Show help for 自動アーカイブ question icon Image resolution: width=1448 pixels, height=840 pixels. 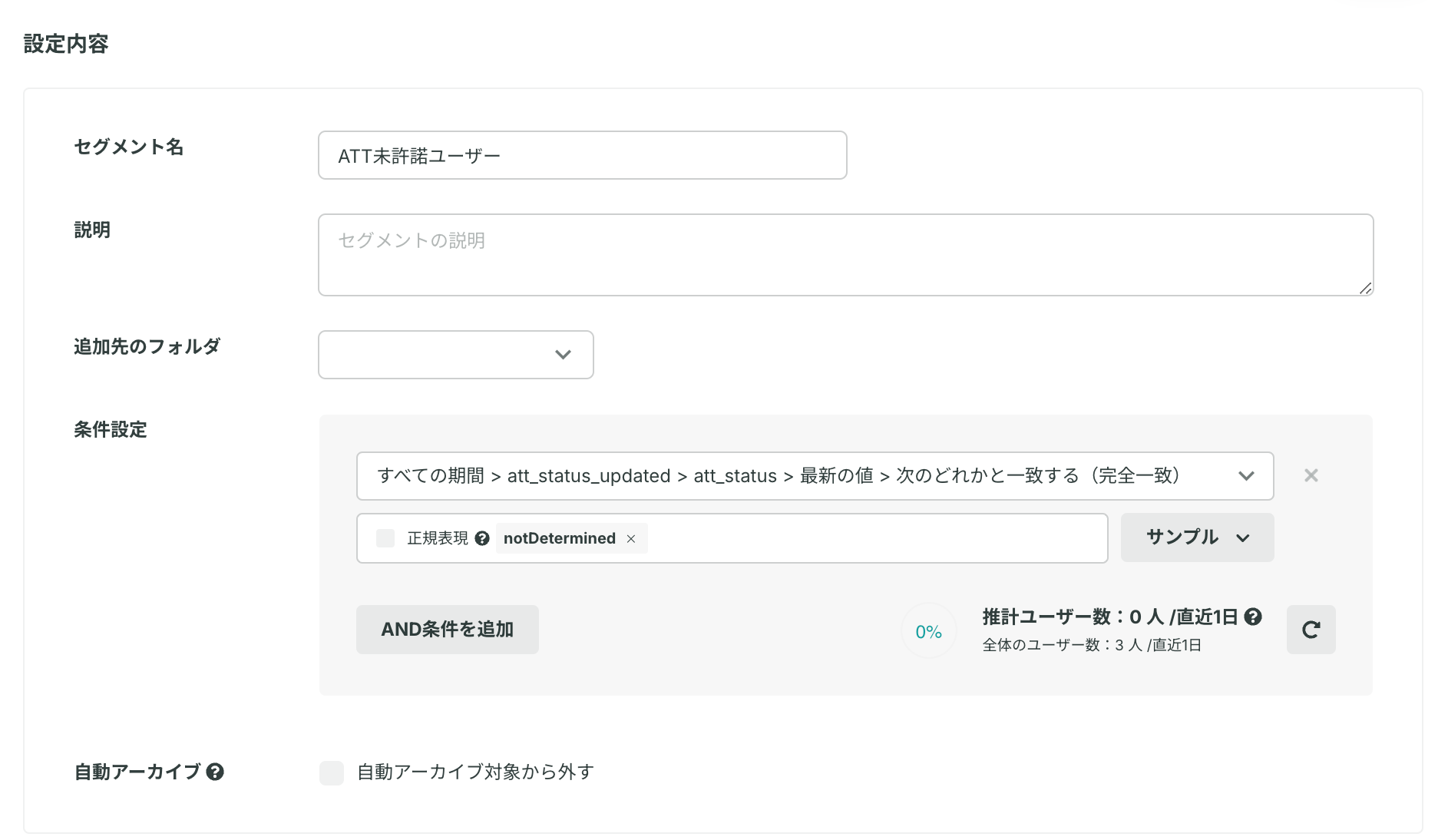pyautogui.click(x=215, y=772)
